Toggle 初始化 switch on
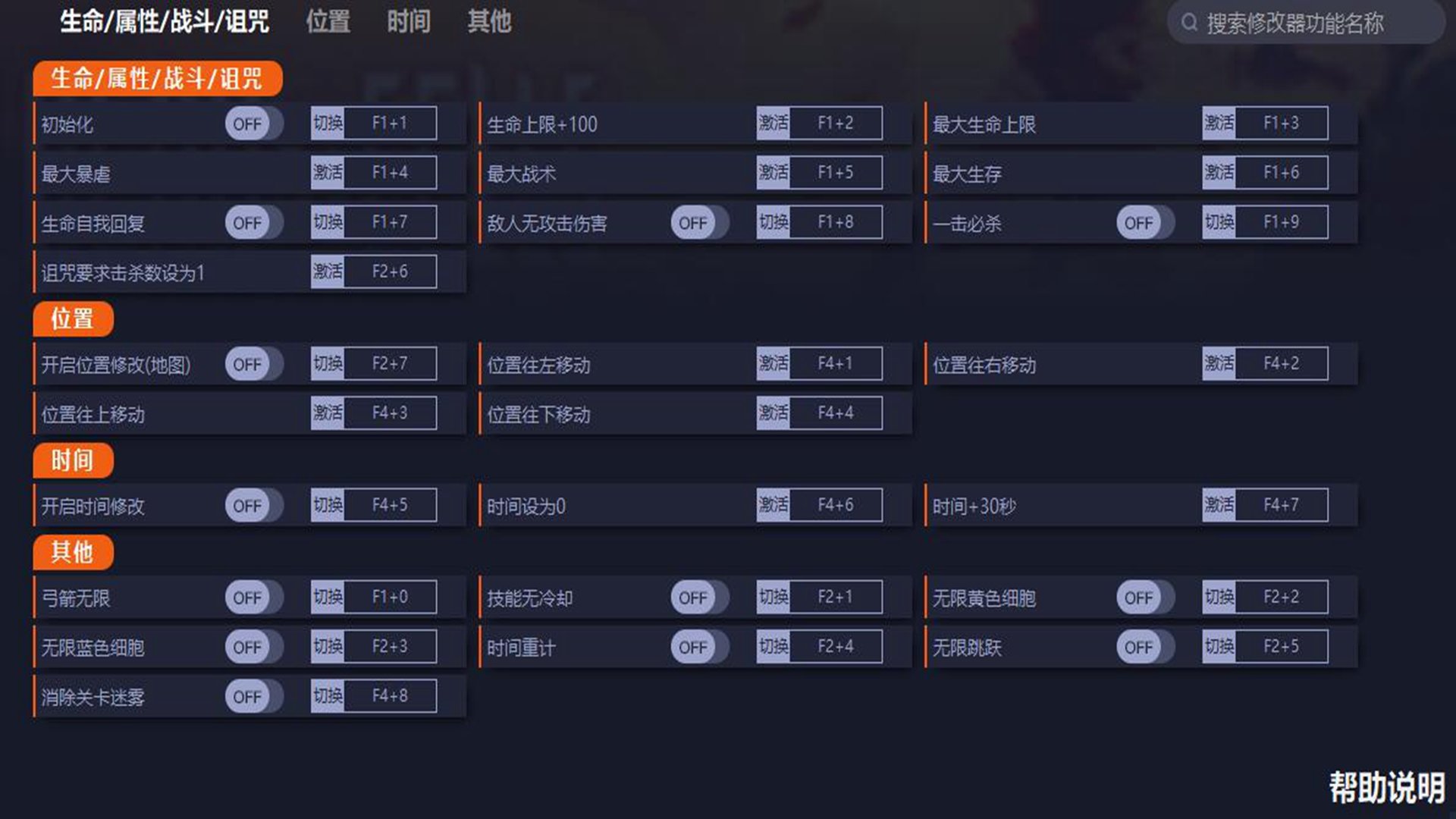1456x819 pixels. pos(253,124)
